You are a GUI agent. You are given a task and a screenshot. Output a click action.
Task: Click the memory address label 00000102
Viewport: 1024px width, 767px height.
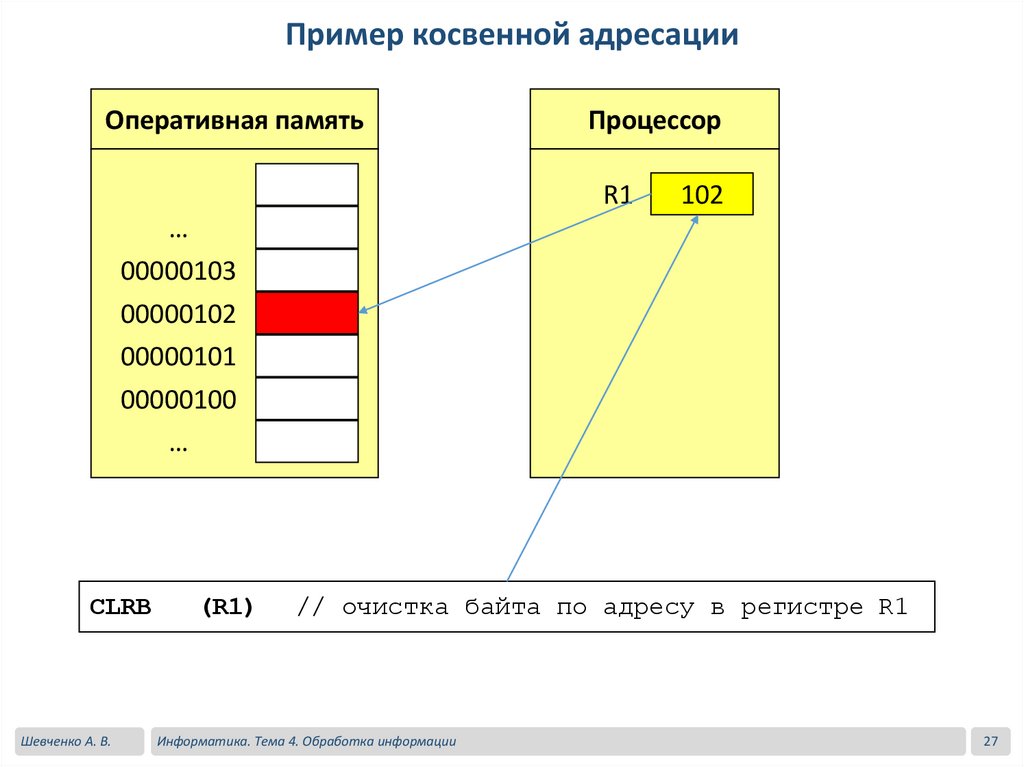(x=178, y=314)
